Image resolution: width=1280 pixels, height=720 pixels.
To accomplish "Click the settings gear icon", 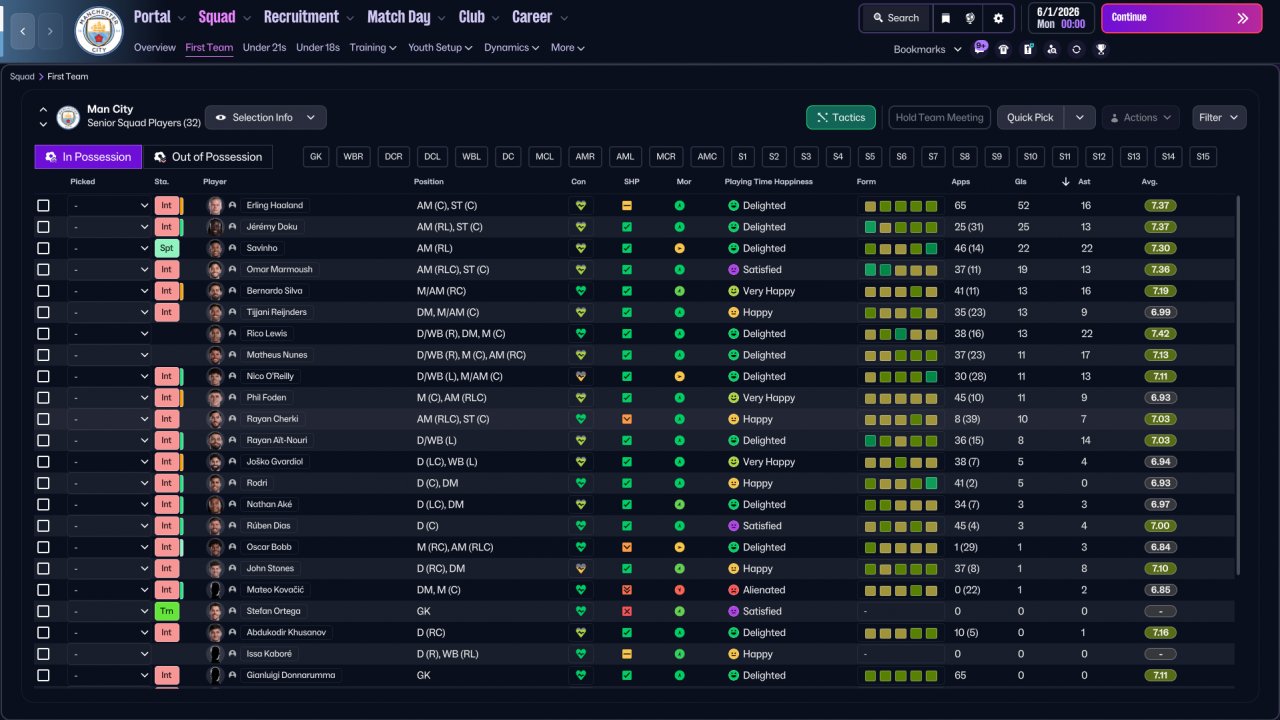I will [998, 18].
